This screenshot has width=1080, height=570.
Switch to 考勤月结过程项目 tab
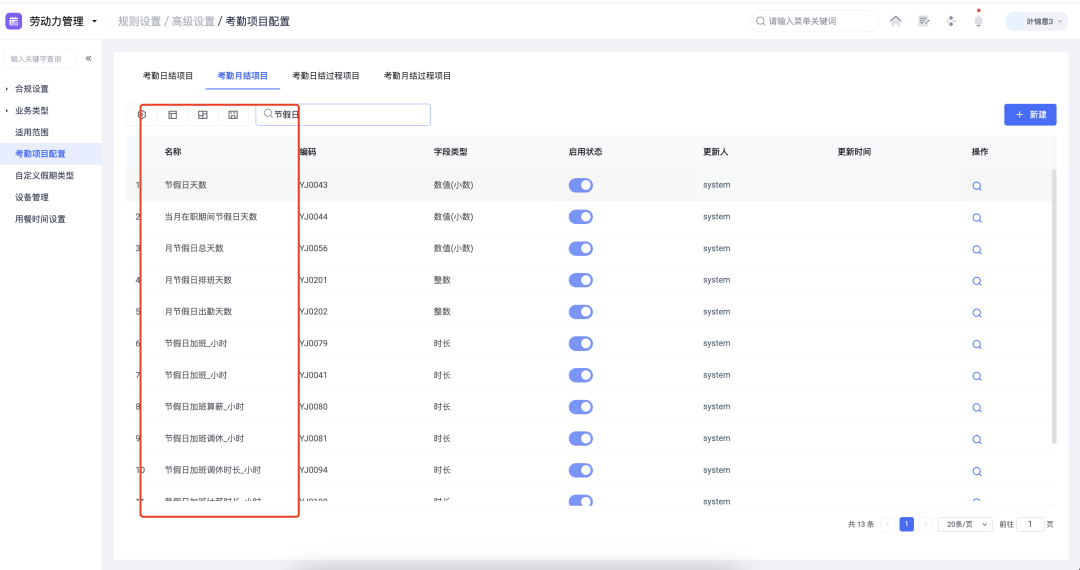[x=417, y=76]
